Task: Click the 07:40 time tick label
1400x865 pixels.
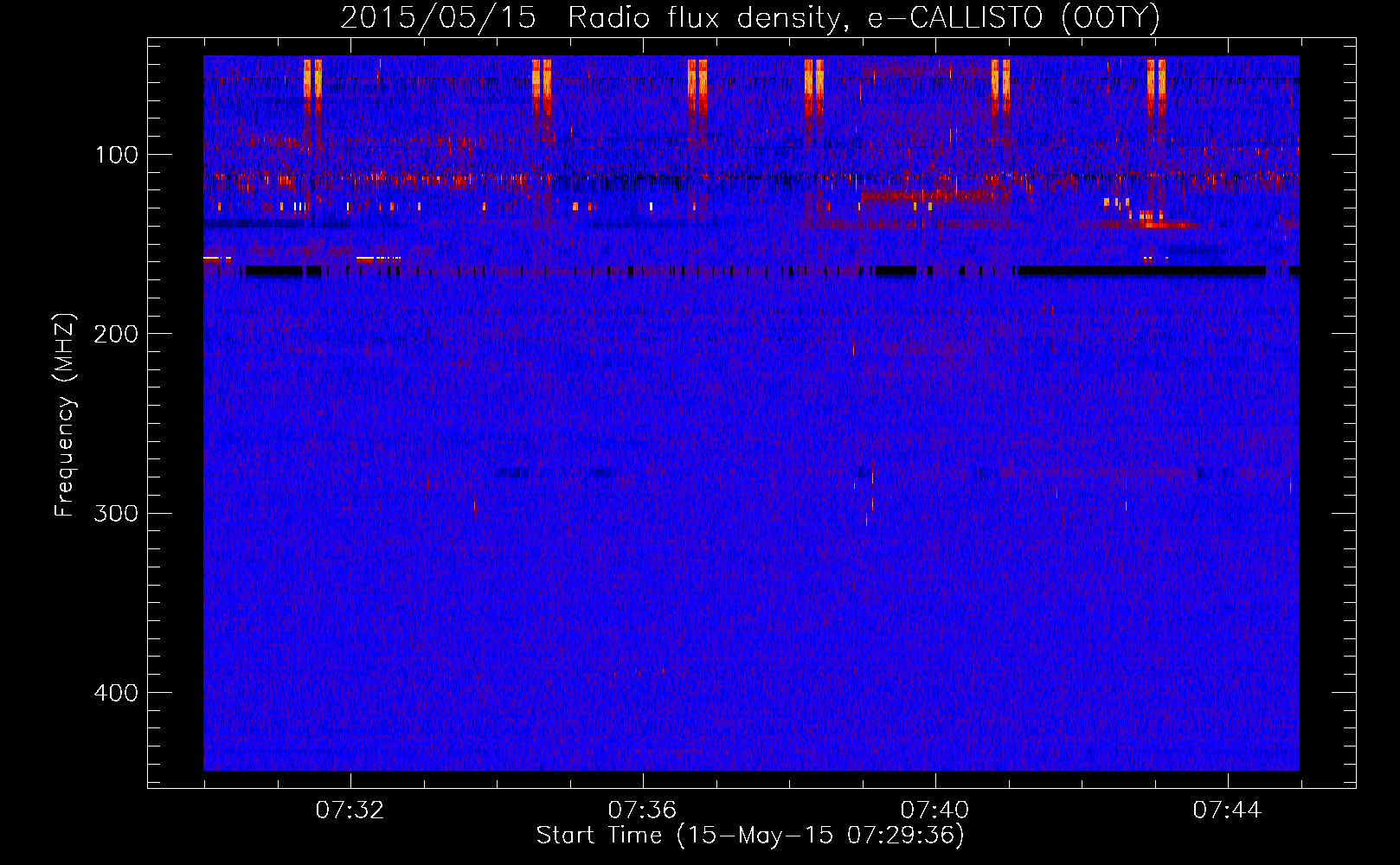Action: coord(935,811)
